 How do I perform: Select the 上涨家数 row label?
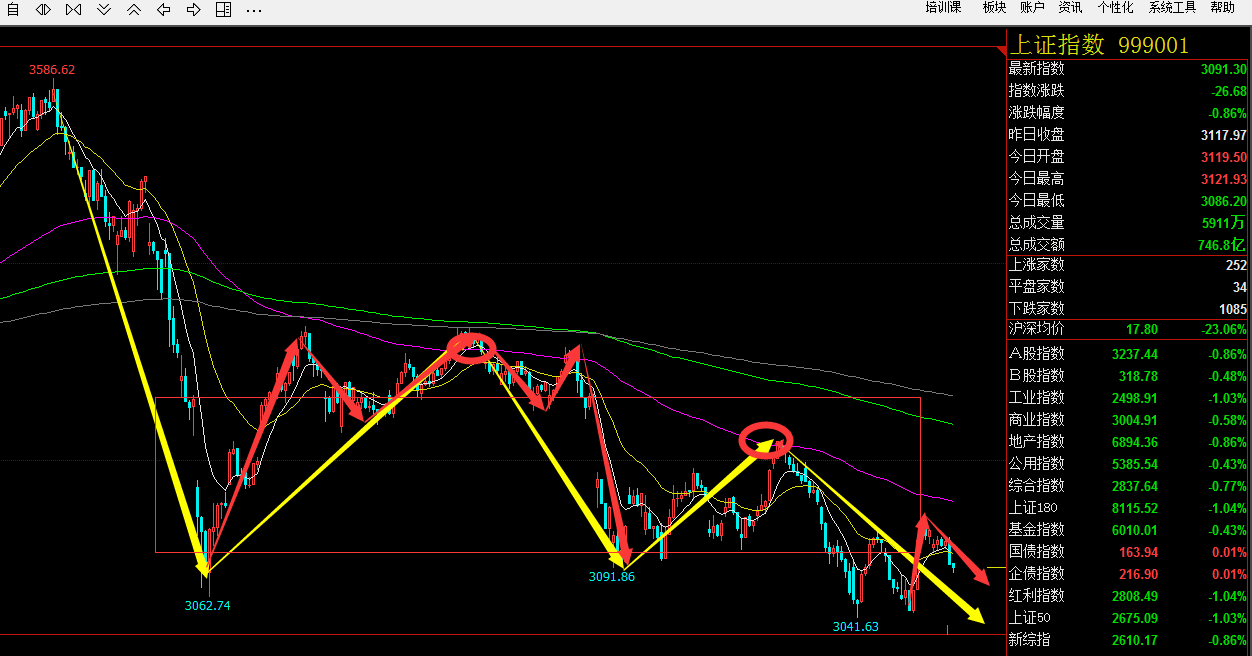(x=1037, y=265)
